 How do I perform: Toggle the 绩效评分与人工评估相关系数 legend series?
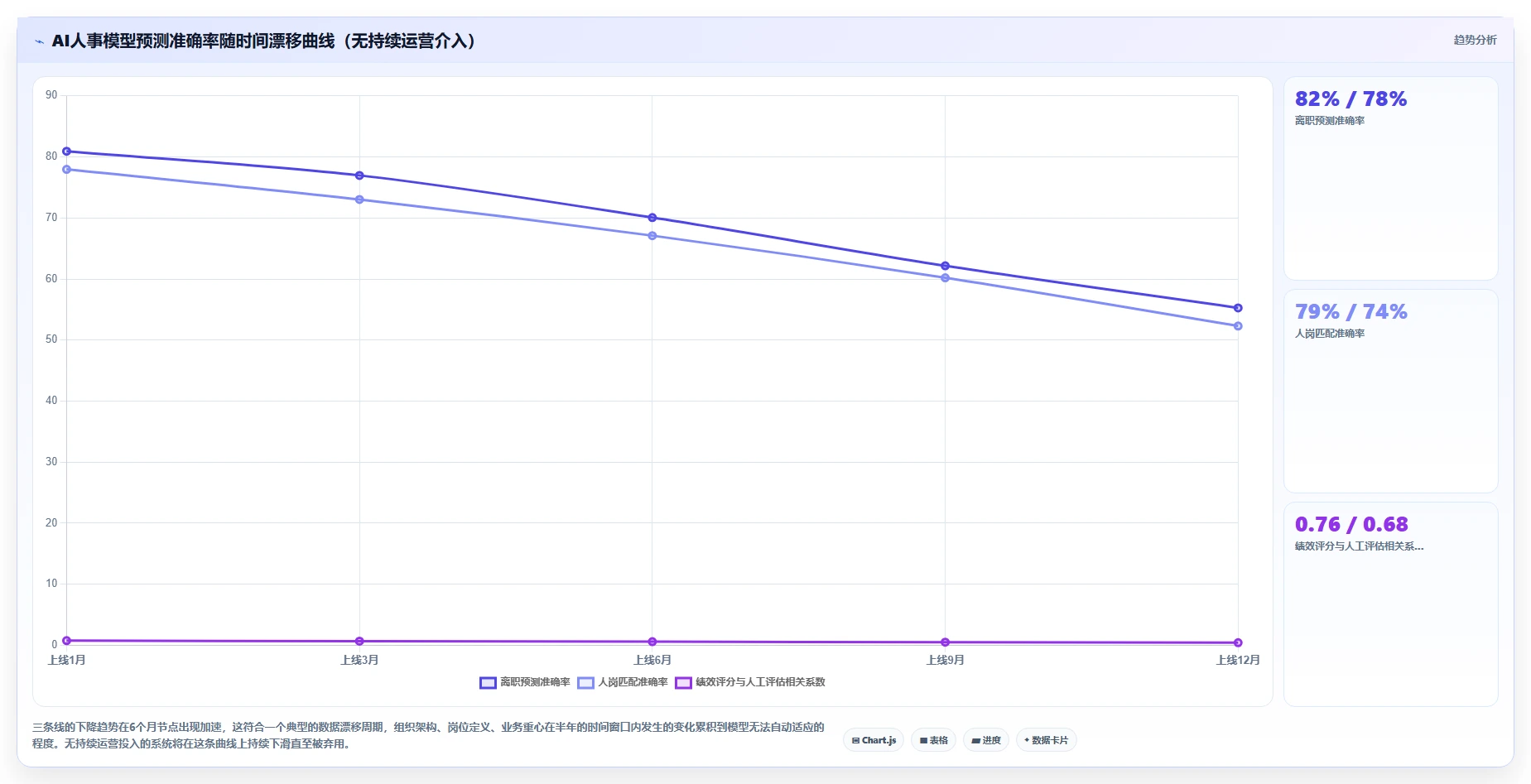click(750, 682)
